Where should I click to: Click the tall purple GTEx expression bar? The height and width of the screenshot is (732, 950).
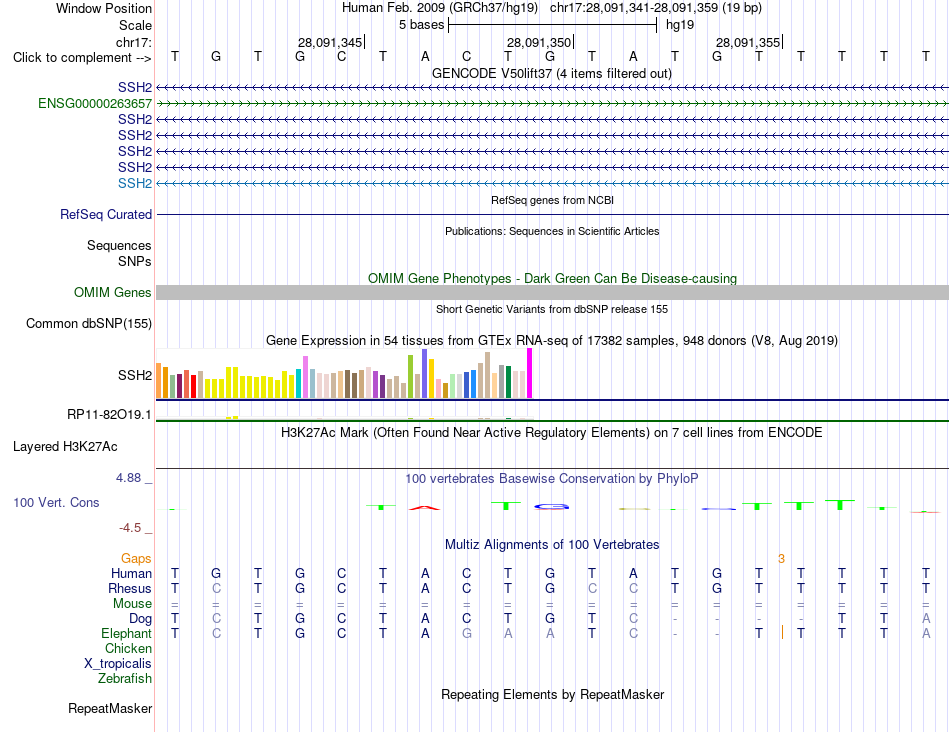tap(425, 373)
